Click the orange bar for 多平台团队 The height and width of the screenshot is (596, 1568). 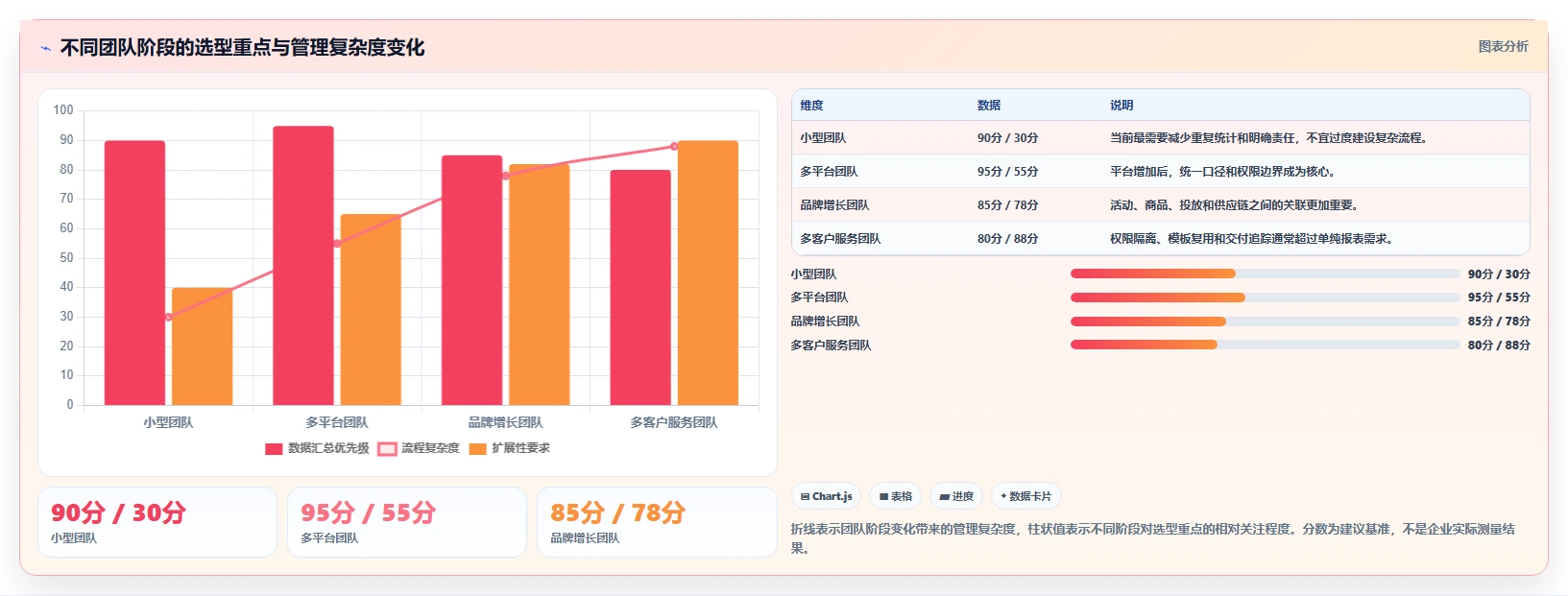(x=371, y=310)
